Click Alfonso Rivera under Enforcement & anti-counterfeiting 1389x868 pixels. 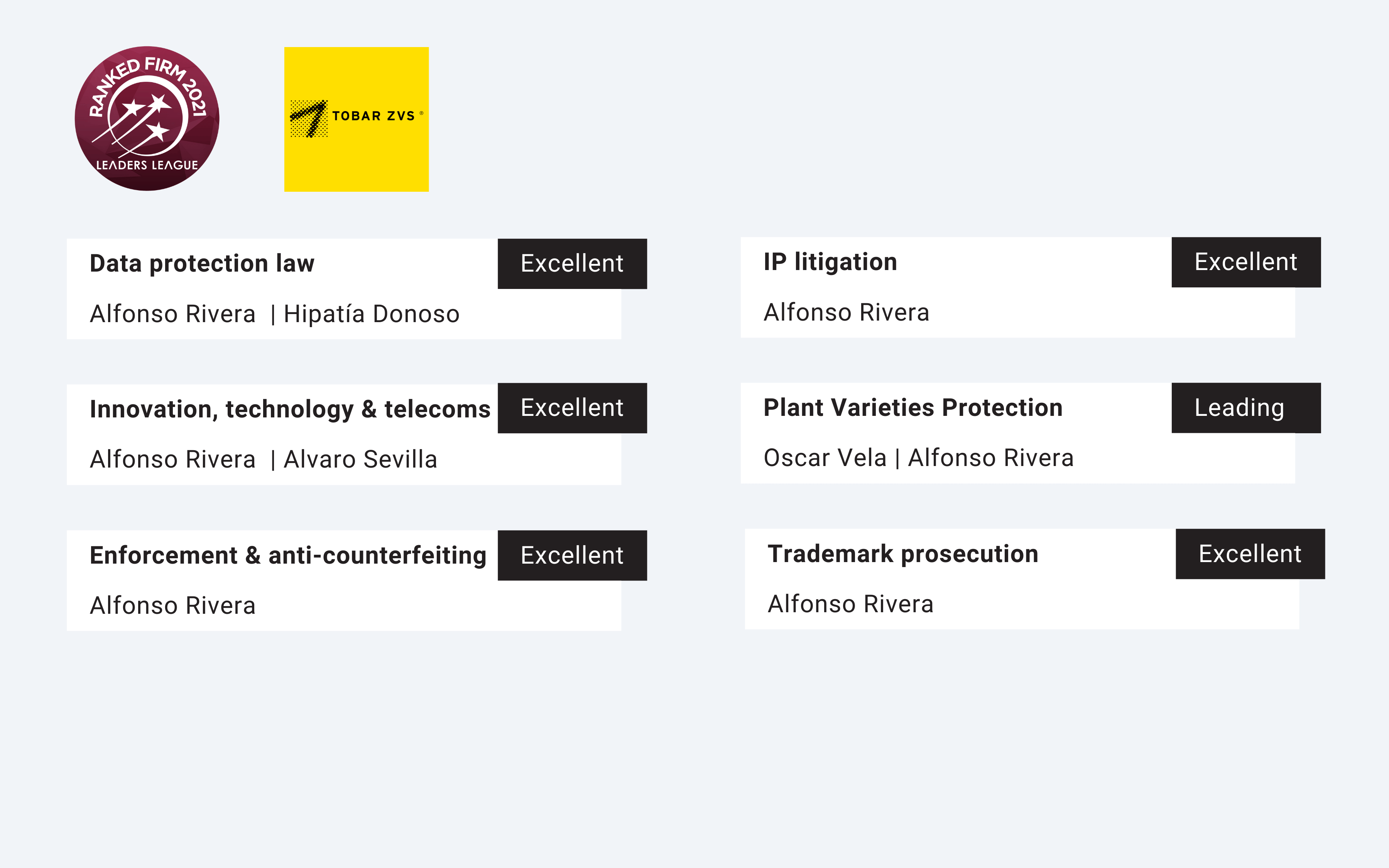(x=172, y=606)
